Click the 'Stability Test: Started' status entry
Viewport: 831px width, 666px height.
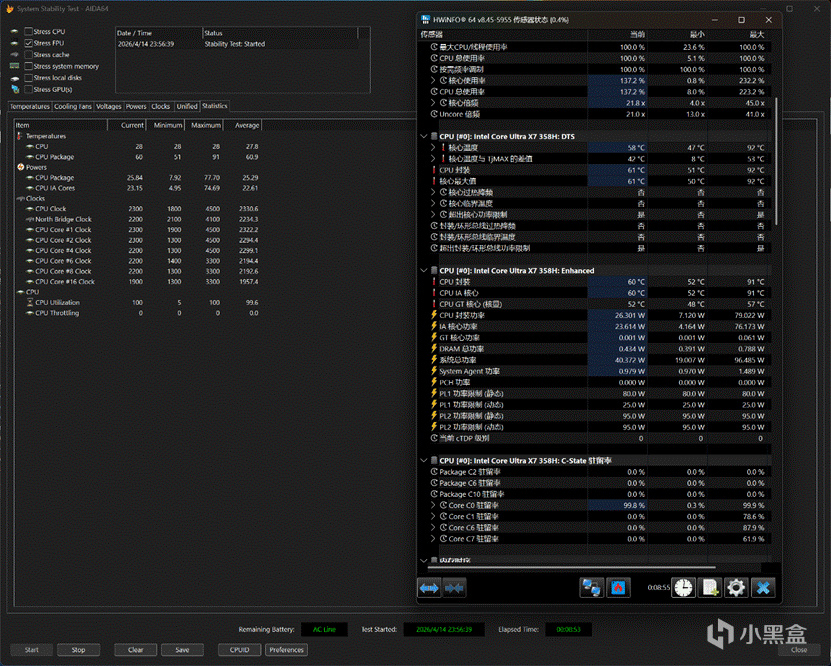point(235,44)
